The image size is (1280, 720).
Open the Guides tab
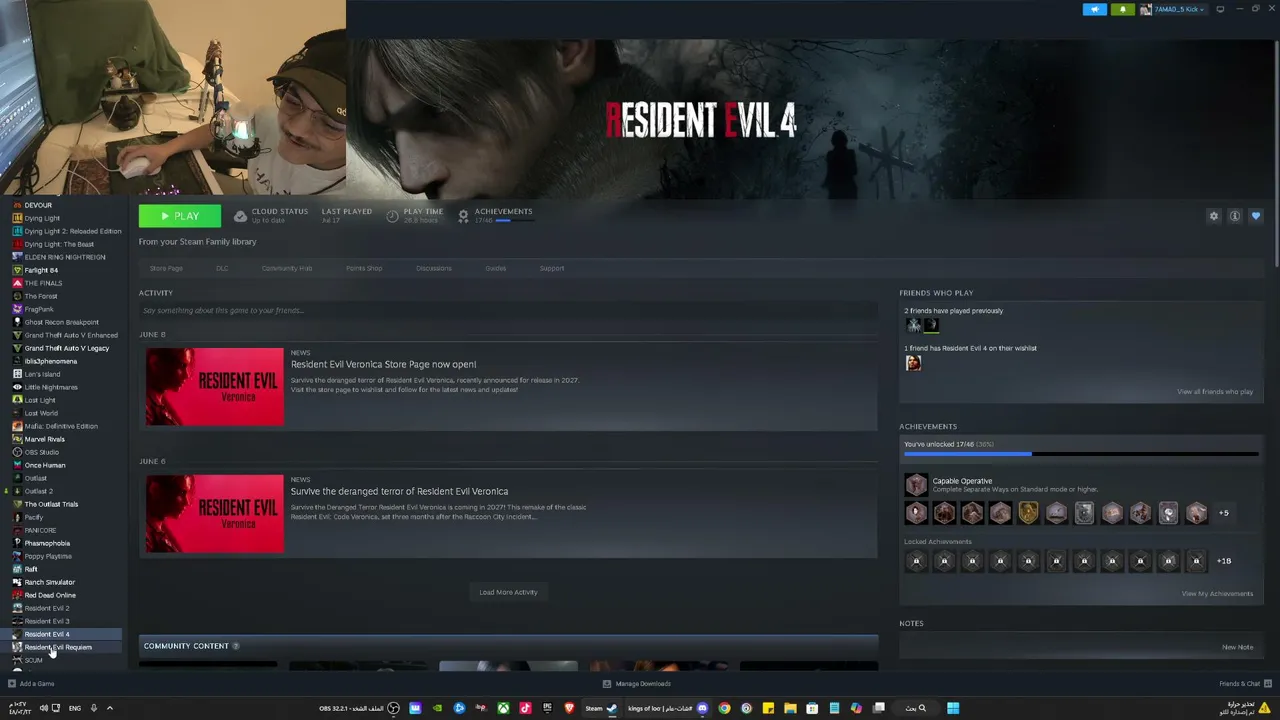tap(496, 268)
